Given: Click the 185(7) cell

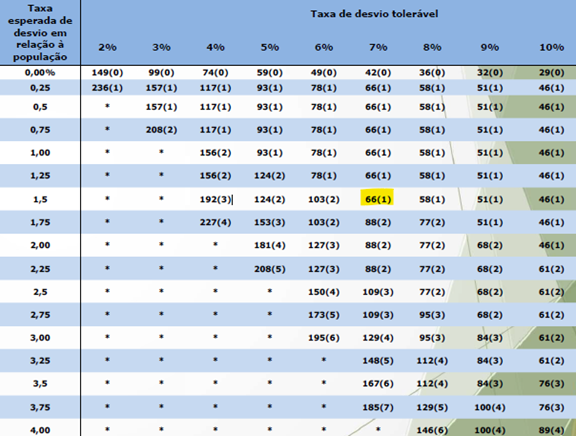Looking at the screenshot, I should (x=378, y=407).
